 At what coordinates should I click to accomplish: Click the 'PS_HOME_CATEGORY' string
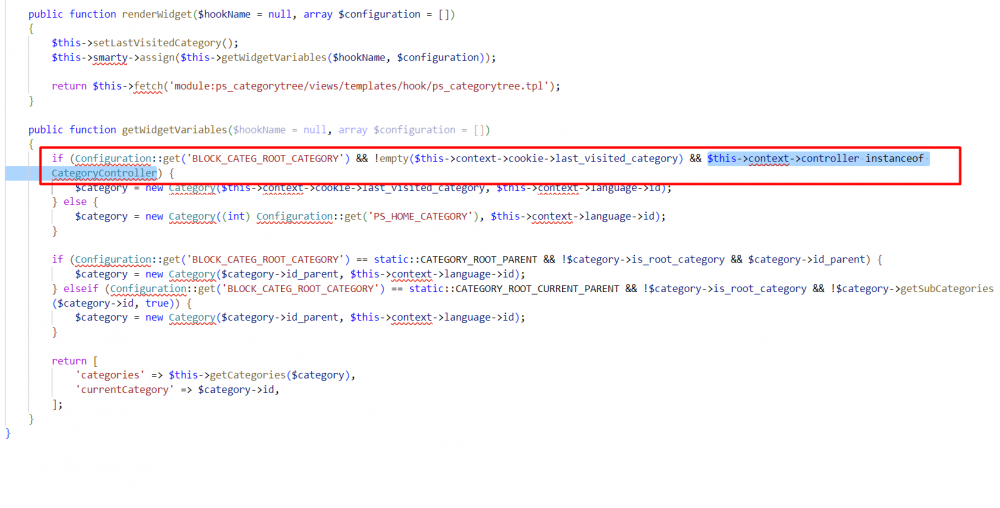[420, 216]
